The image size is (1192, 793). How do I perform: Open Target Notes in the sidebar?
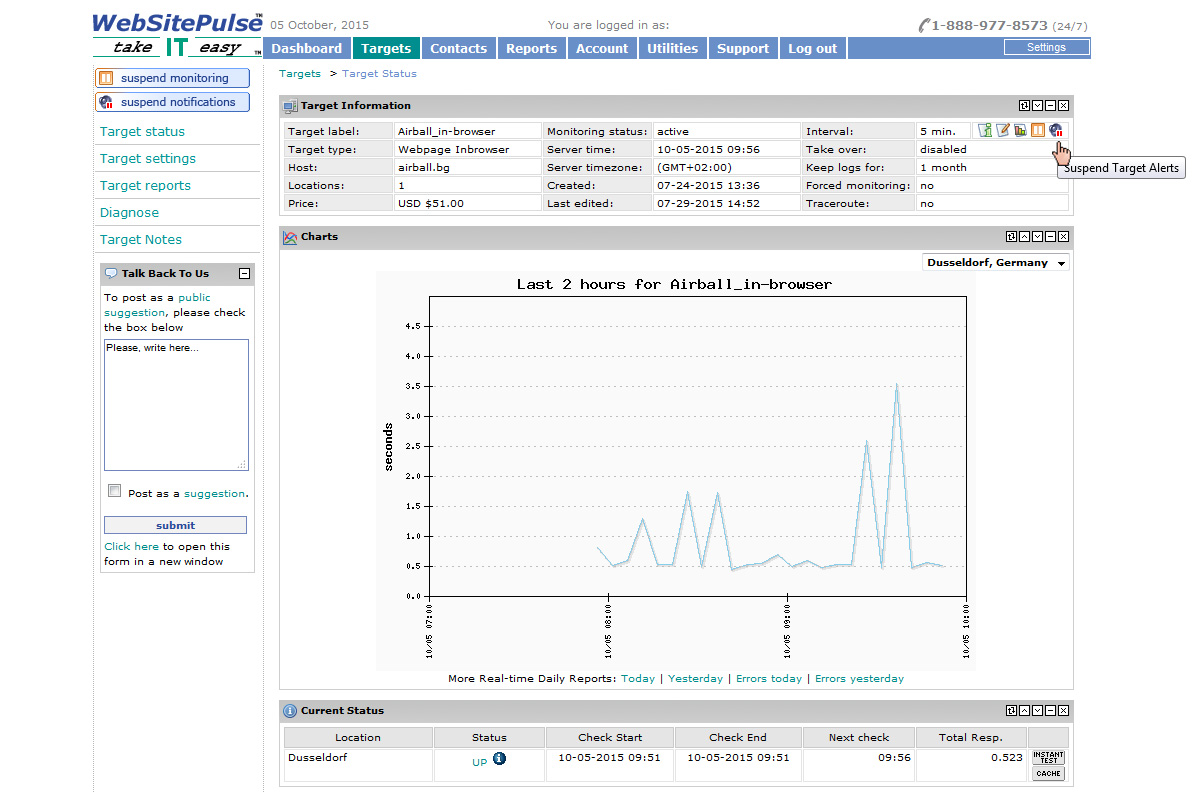pyautogui.click(x=141, y=239)
